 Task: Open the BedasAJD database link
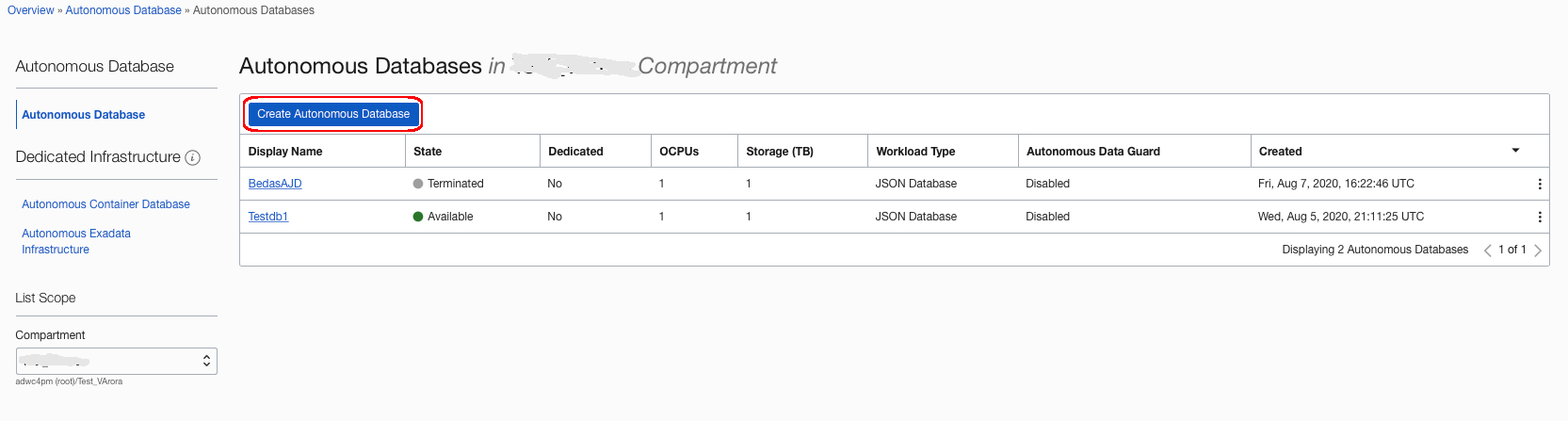(275, 184)
